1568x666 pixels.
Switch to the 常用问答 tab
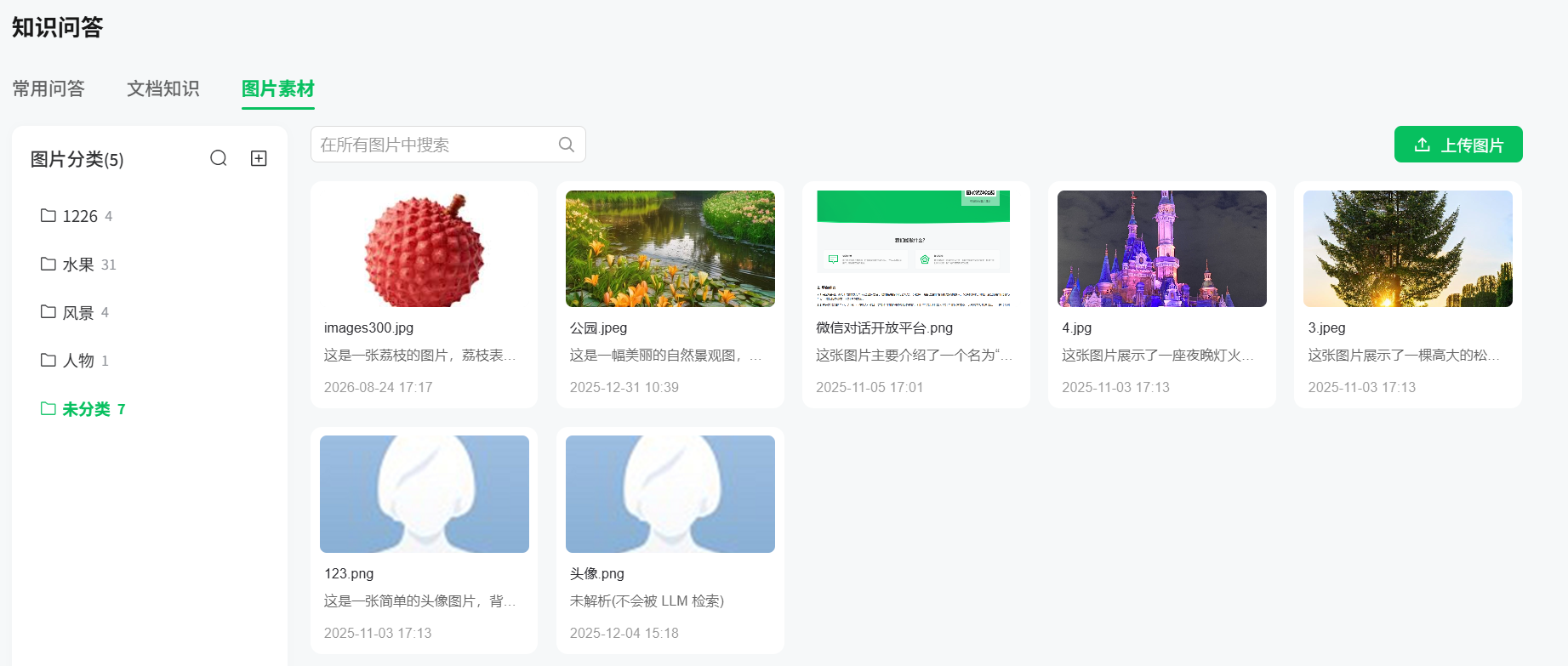click(48, 88)
